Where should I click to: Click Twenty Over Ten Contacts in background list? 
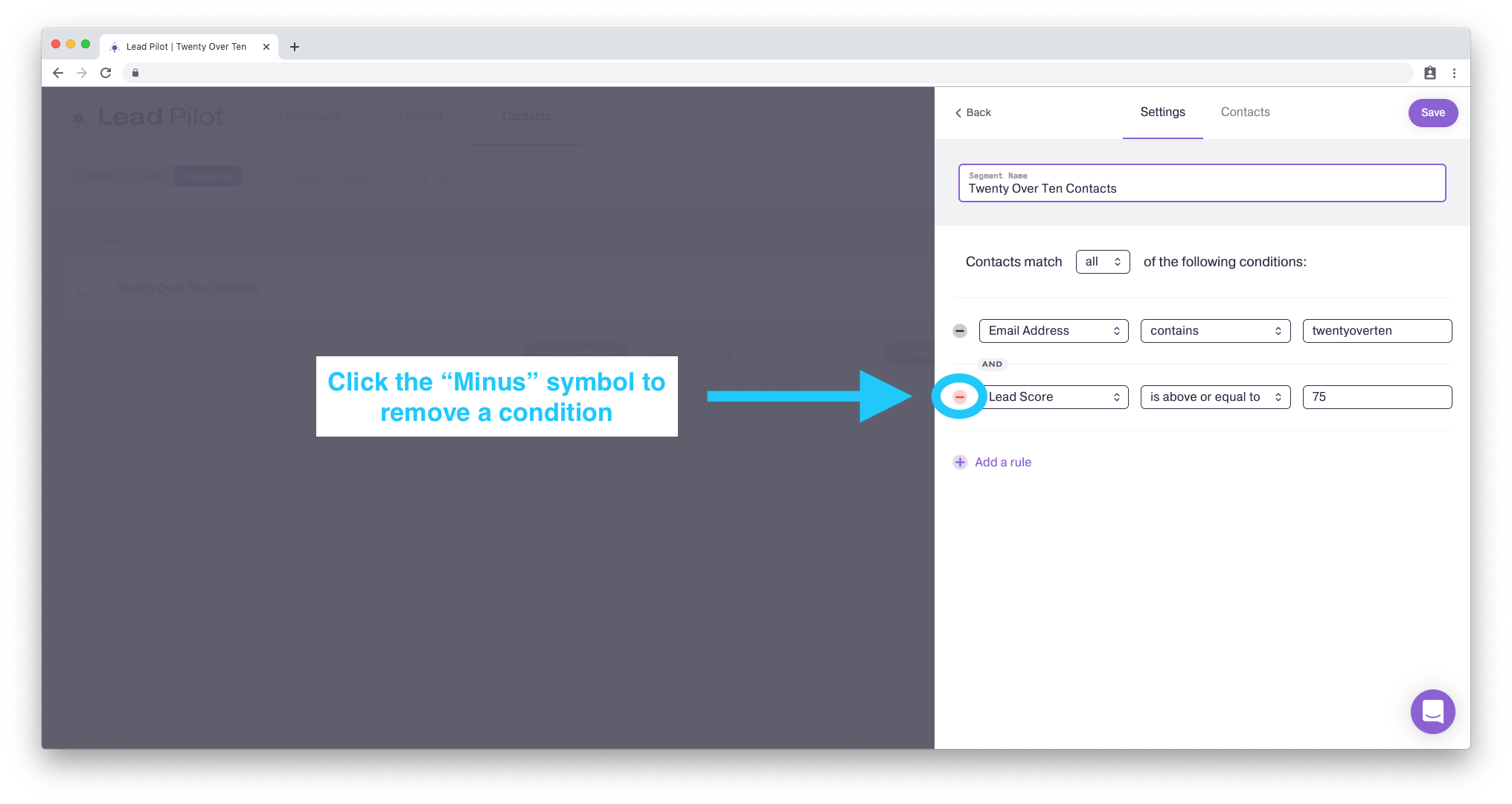click(x=187, y=289)
